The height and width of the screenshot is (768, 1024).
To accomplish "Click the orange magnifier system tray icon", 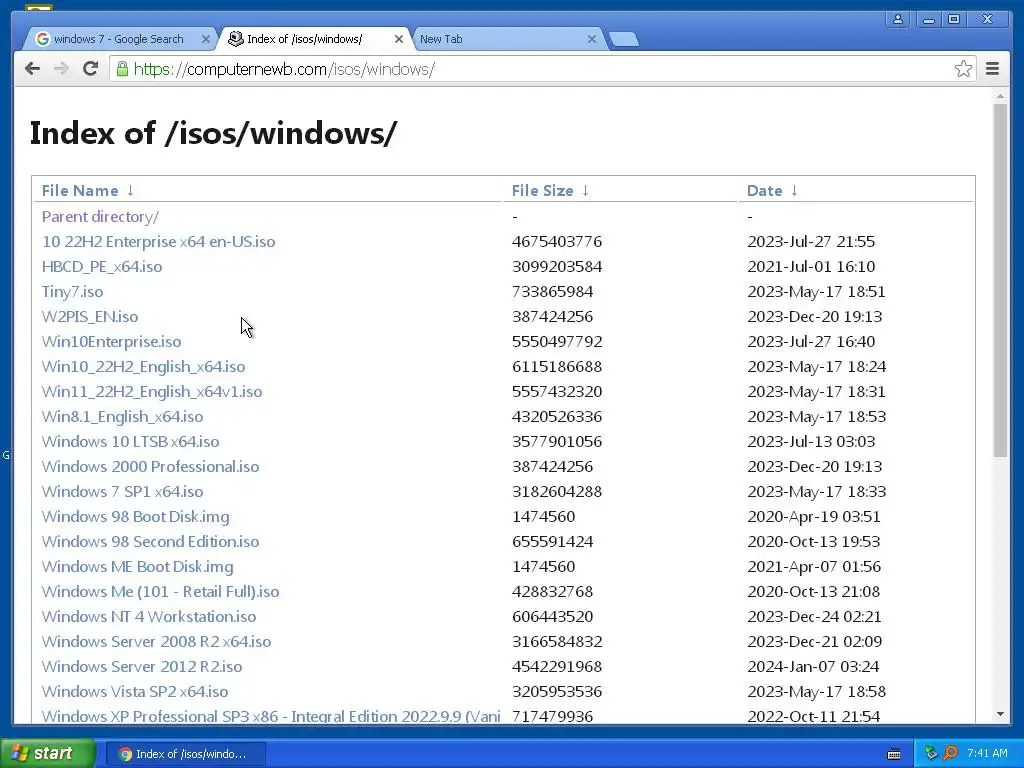I will tap(950, 753).
